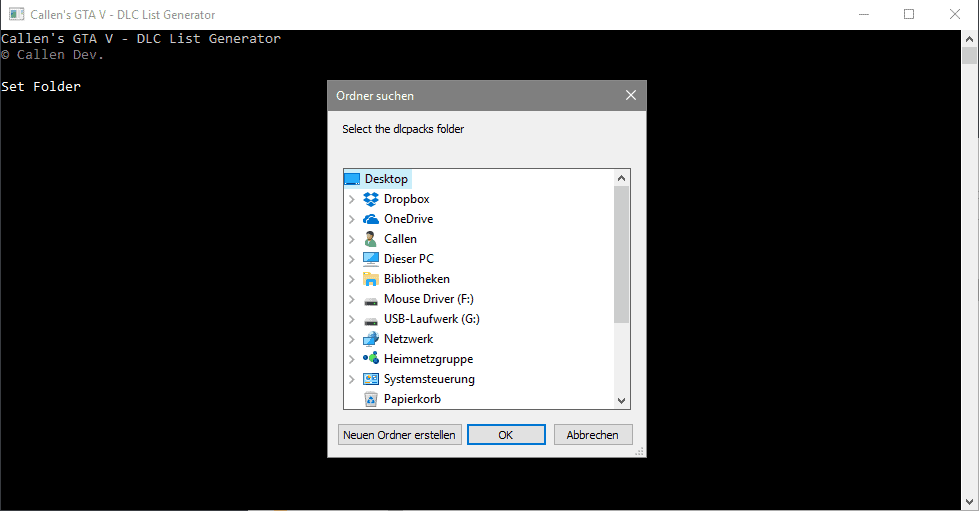Expand the Dropbox tree node
The image size is (979, 511).
pyautogui.click(x=351, y=199)
